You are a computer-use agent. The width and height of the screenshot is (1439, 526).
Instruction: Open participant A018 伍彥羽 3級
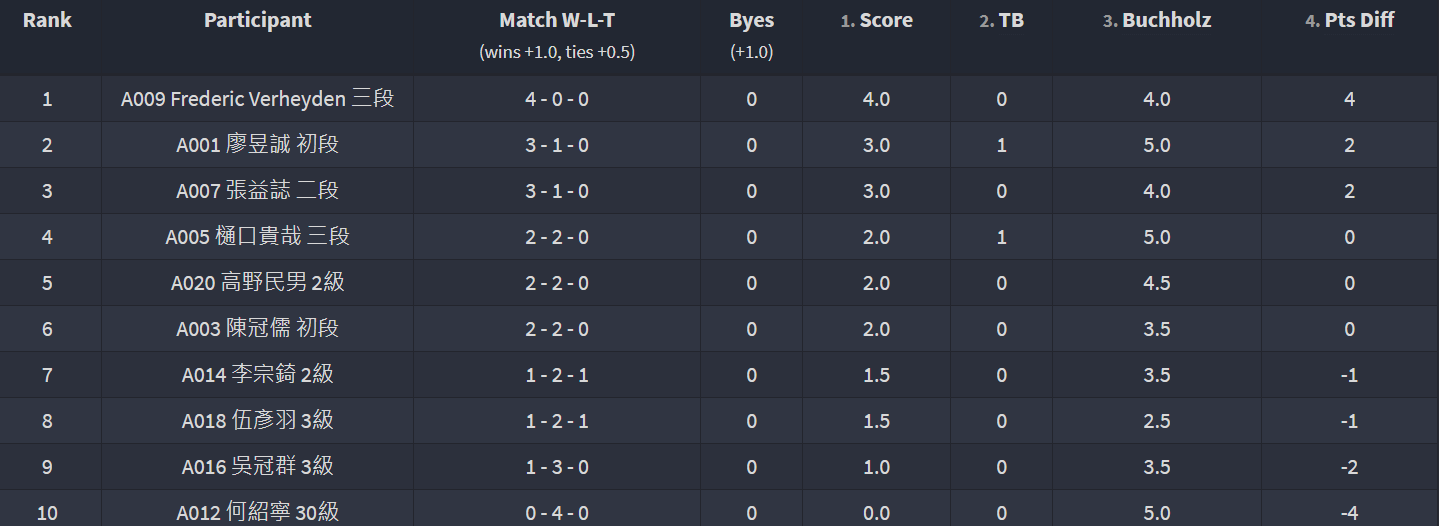[x=258, y=421]
